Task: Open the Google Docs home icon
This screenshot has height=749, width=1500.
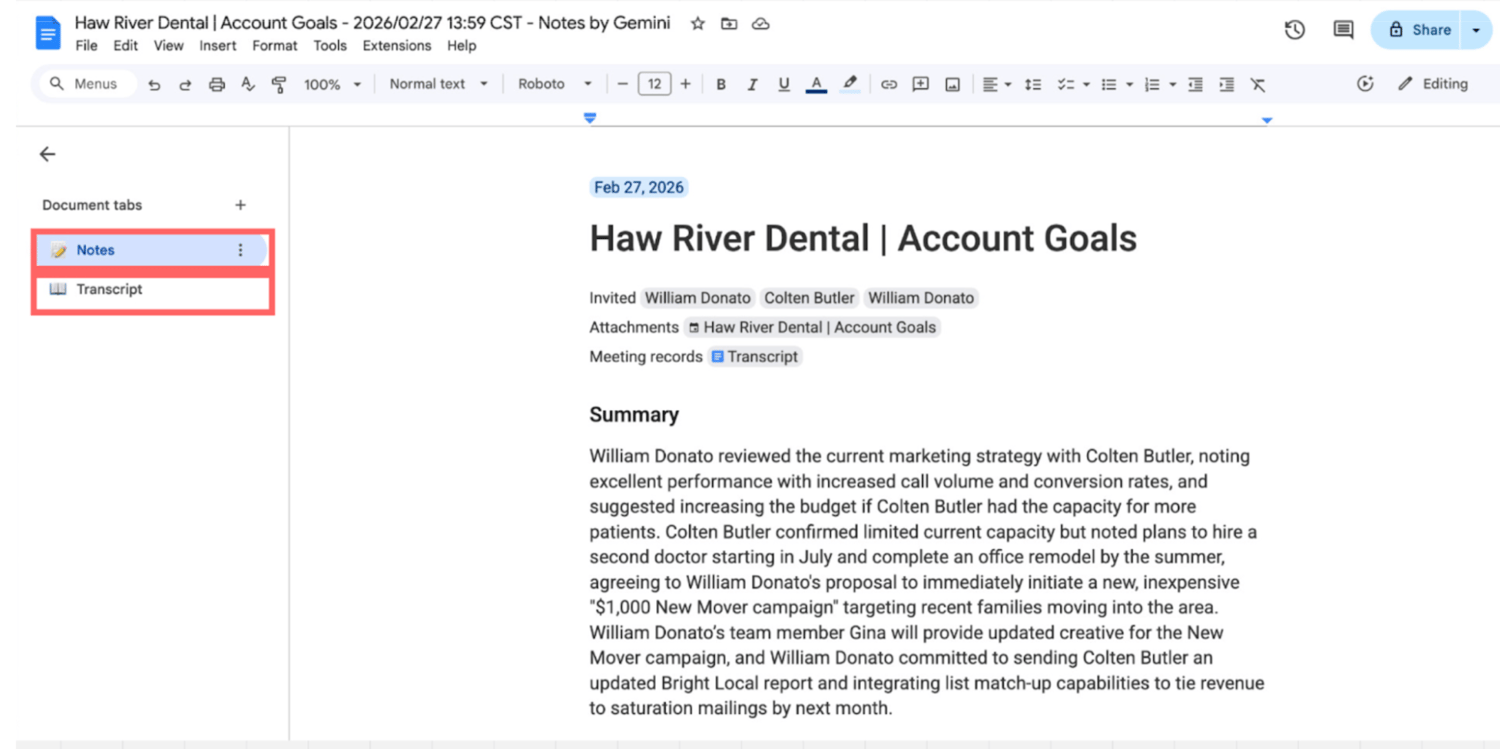Action: pyautogui.click(x=47, y=33)
